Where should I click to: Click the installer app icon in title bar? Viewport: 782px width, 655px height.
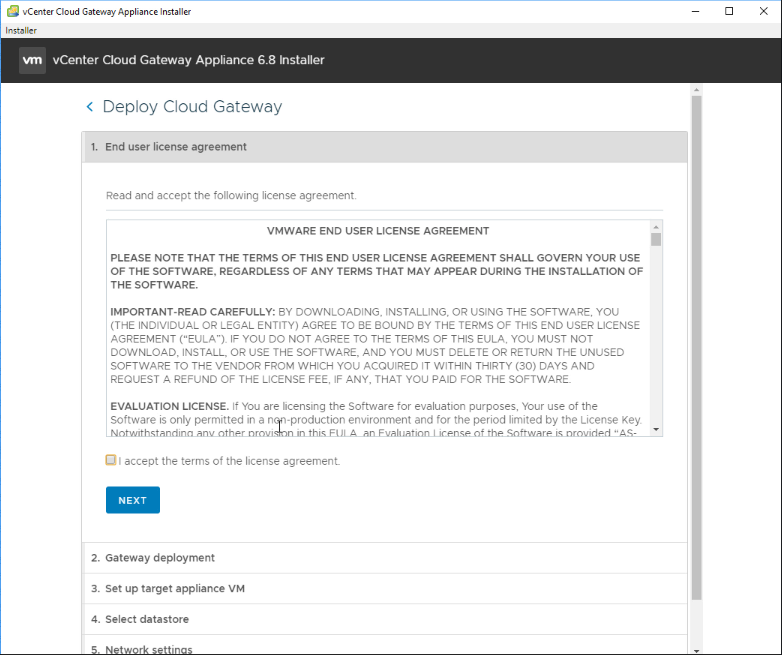click(12, 11)
